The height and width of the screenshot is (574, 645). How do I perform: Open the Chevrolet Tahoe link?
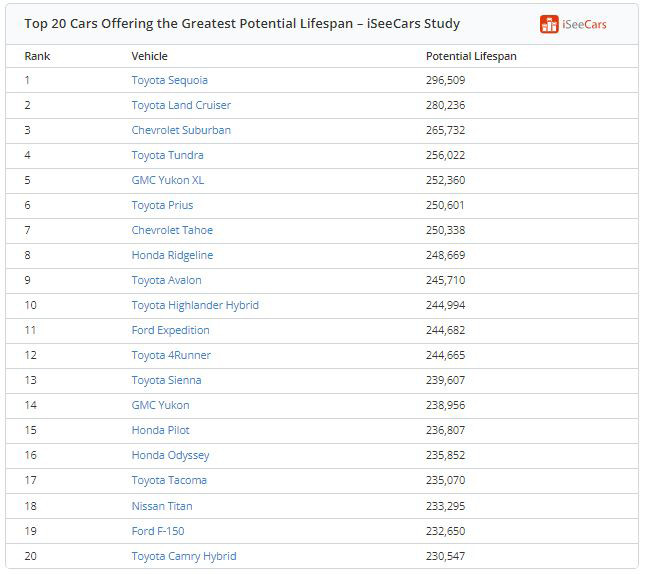coord(172,230)
